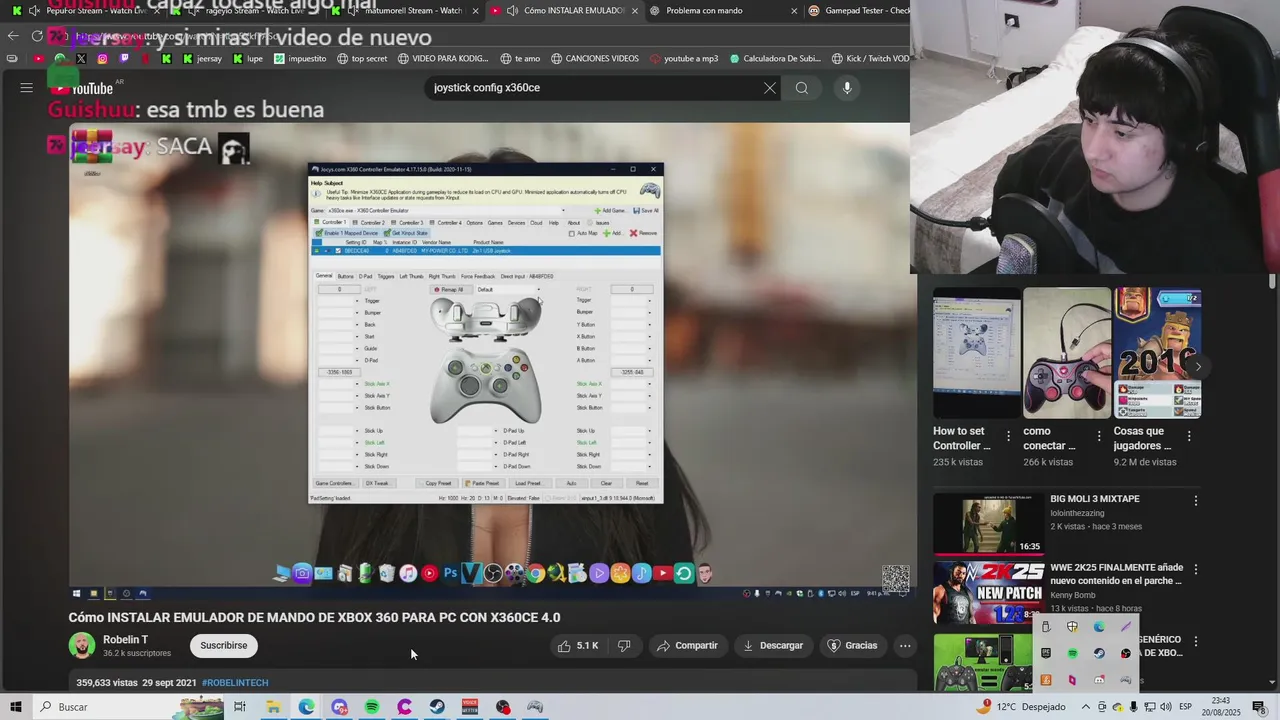Switch to Gamepad Tester tab
This screenshot has width=1280, height=720.
click(860, 11)
